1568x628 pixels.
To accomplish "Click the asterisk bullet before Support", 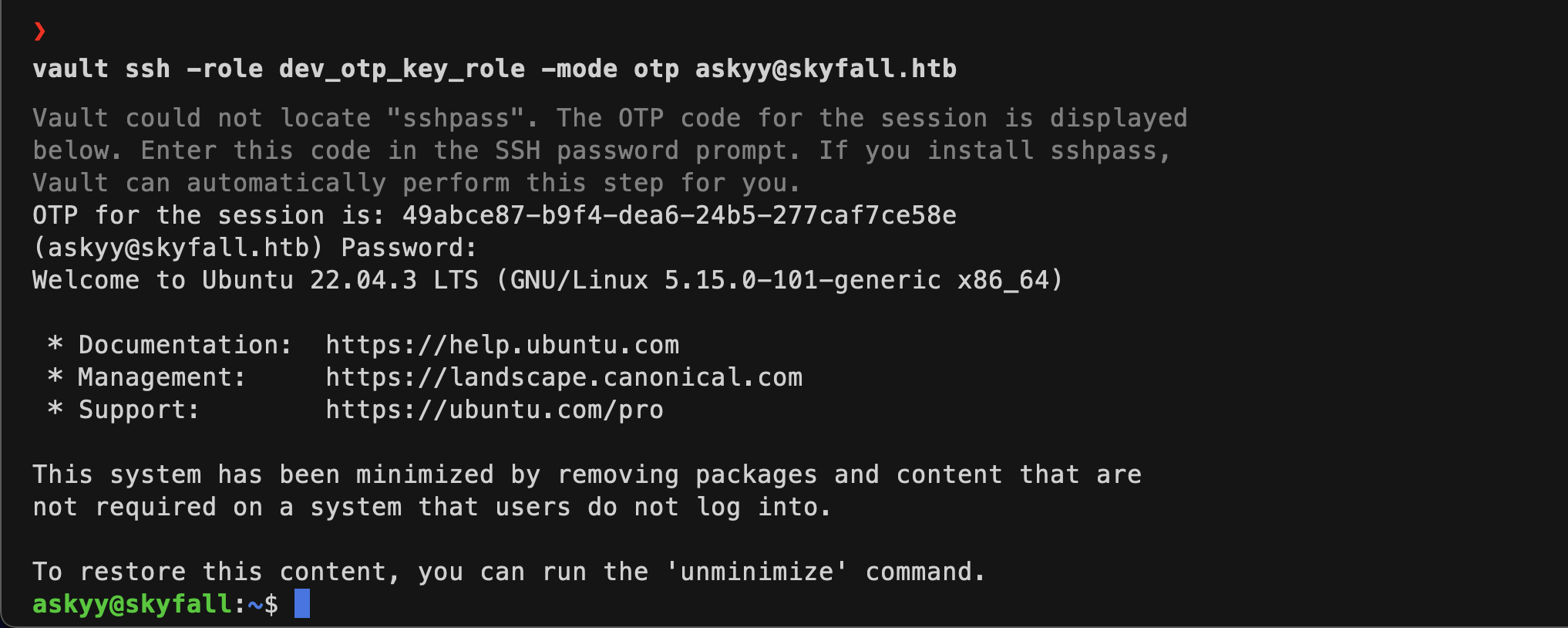I will (x=55, y=408).
